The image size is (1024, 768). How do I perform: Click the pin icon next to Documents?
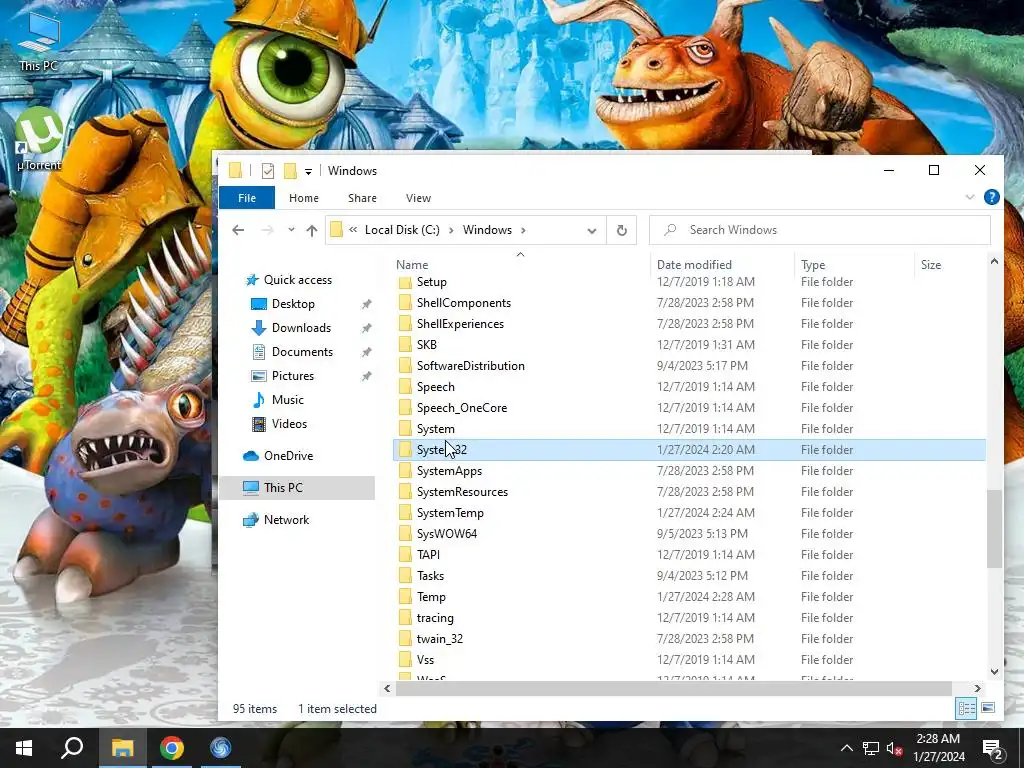(366, 352)
